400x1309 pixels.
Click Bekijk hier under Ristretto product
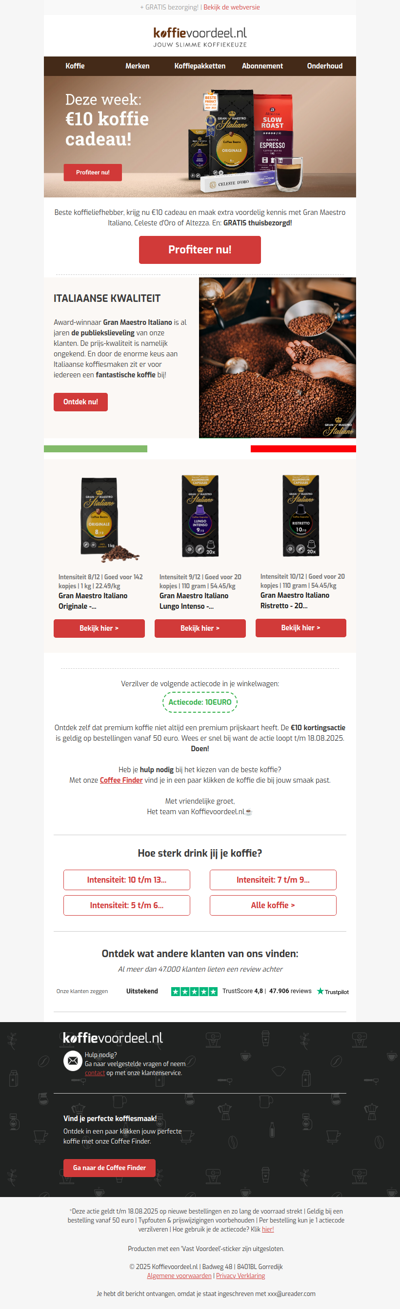pyautogui.click(x=301, y=628)
